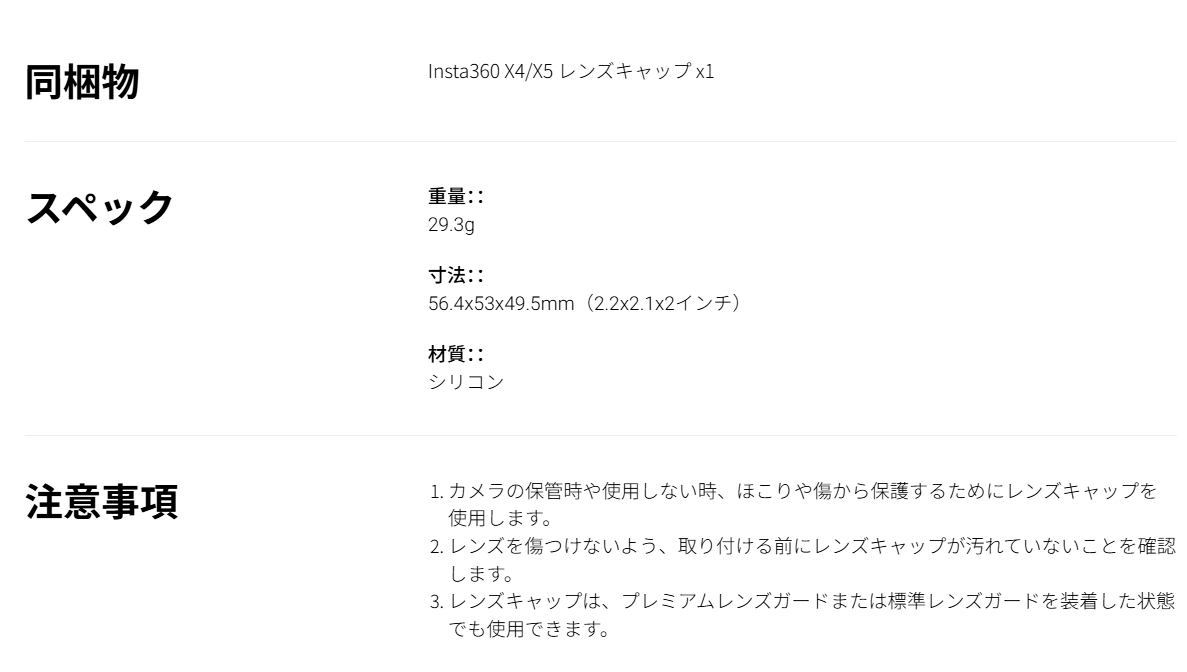This screenshot has width=1187, height=672.
Task: Select the 29.3g weight value
Action: coord(451,225)
